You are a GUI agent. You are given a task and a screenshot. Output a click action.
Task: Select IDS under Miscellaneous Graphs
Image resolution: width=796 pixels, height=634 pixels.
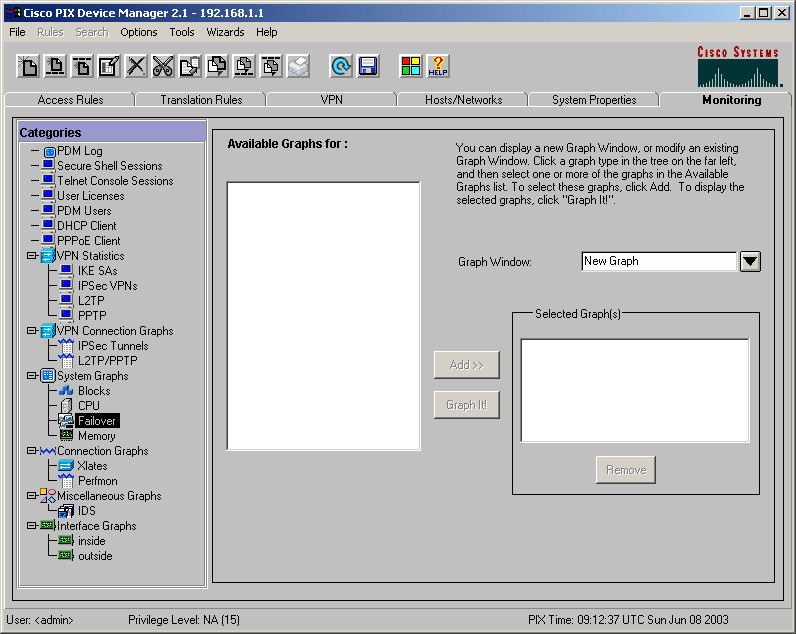(86, 511)
